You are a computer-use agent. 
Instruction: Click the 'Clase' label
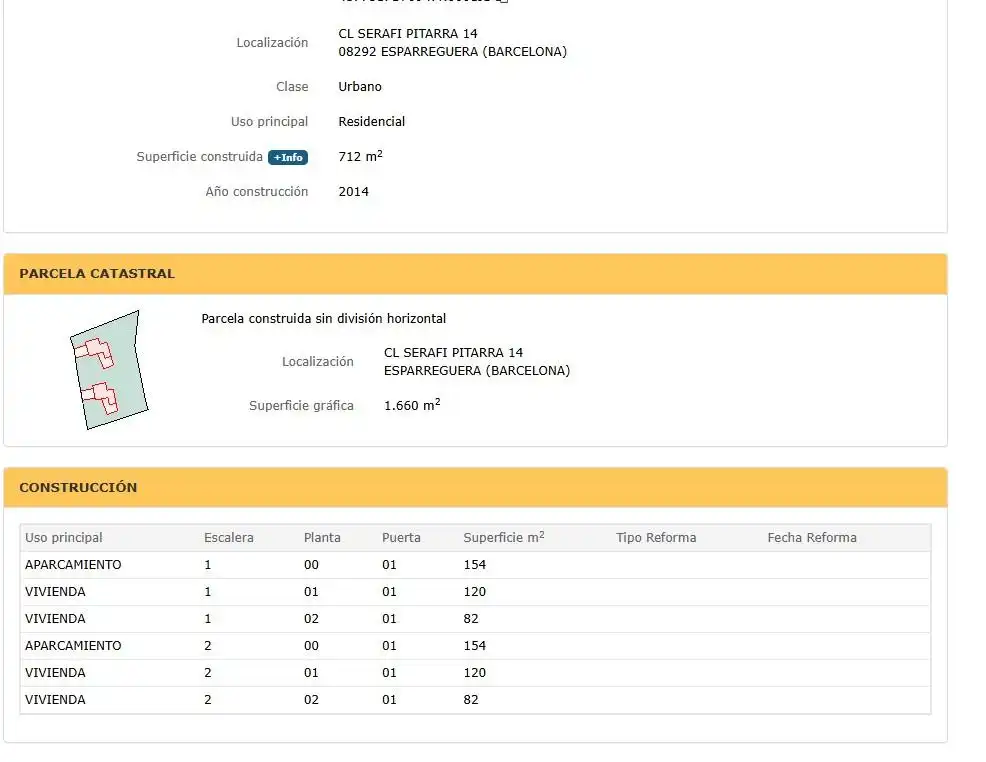point(292,87)
